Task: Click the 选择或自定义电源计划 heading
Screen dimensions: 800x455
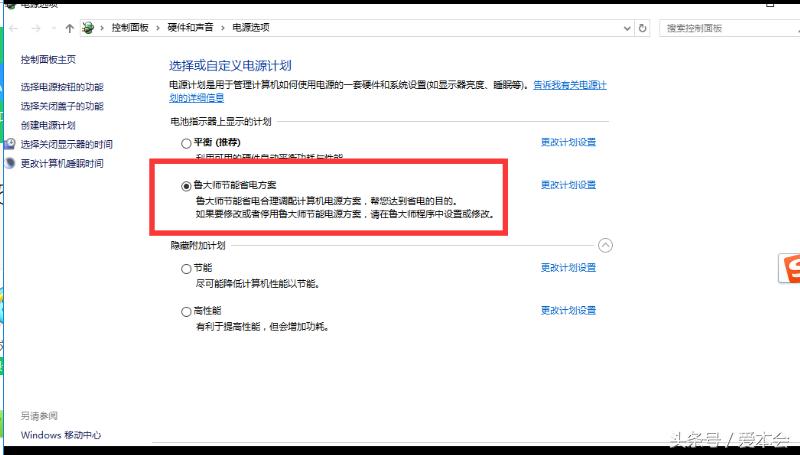Action: tap(230, 66)
